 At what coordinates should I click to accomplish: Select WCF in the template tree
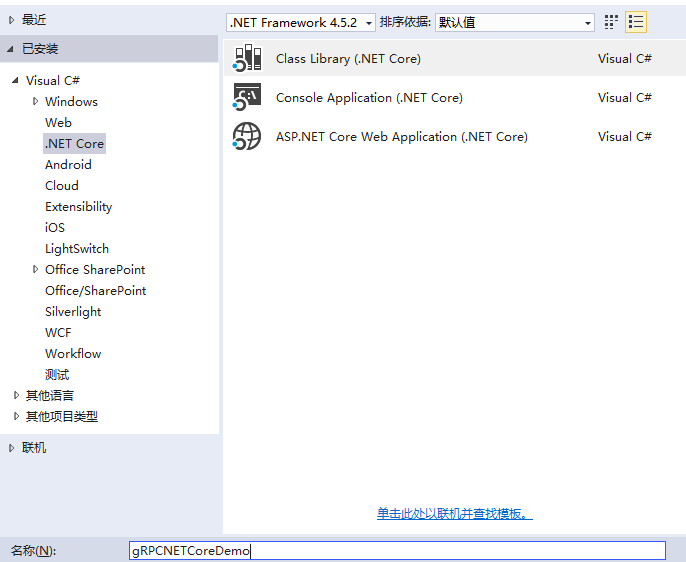coord(58,332)
